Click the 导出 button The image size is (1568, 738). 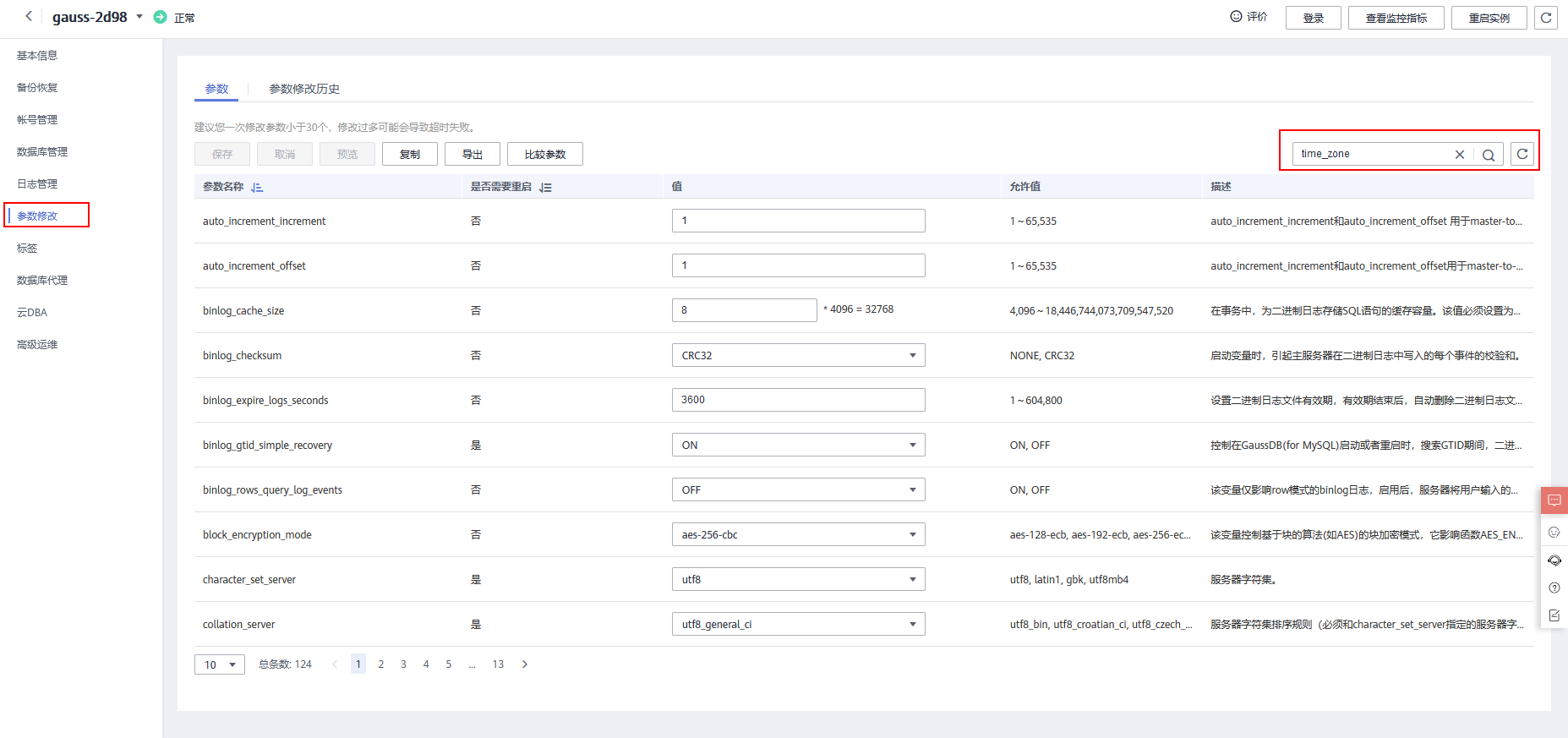(x=473, y=154)
